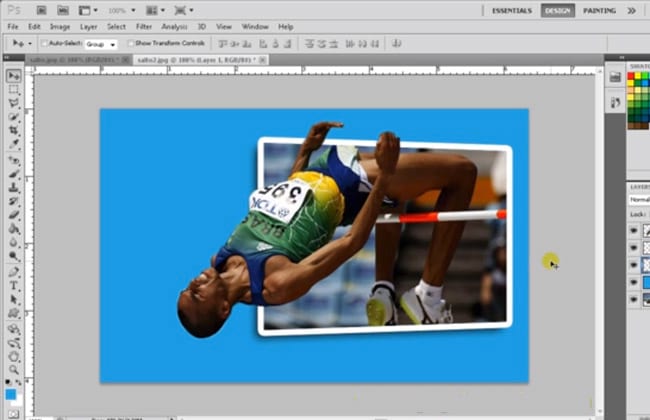The image size is (650, 420).
Task: Open the Image menu
Action: 60,27
